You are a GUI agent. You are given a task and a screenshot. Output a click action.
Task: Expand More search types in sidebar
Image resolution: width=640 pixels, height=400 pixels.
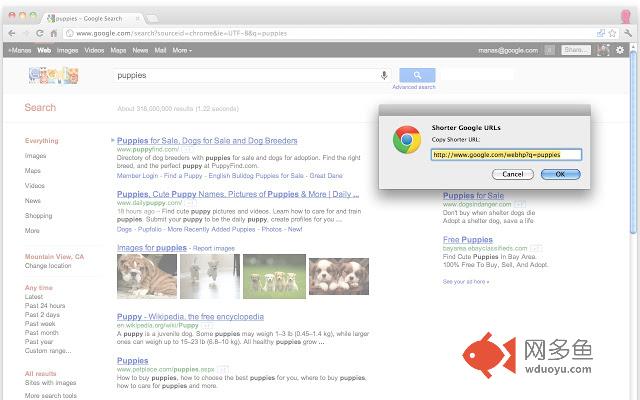[32, 231]
